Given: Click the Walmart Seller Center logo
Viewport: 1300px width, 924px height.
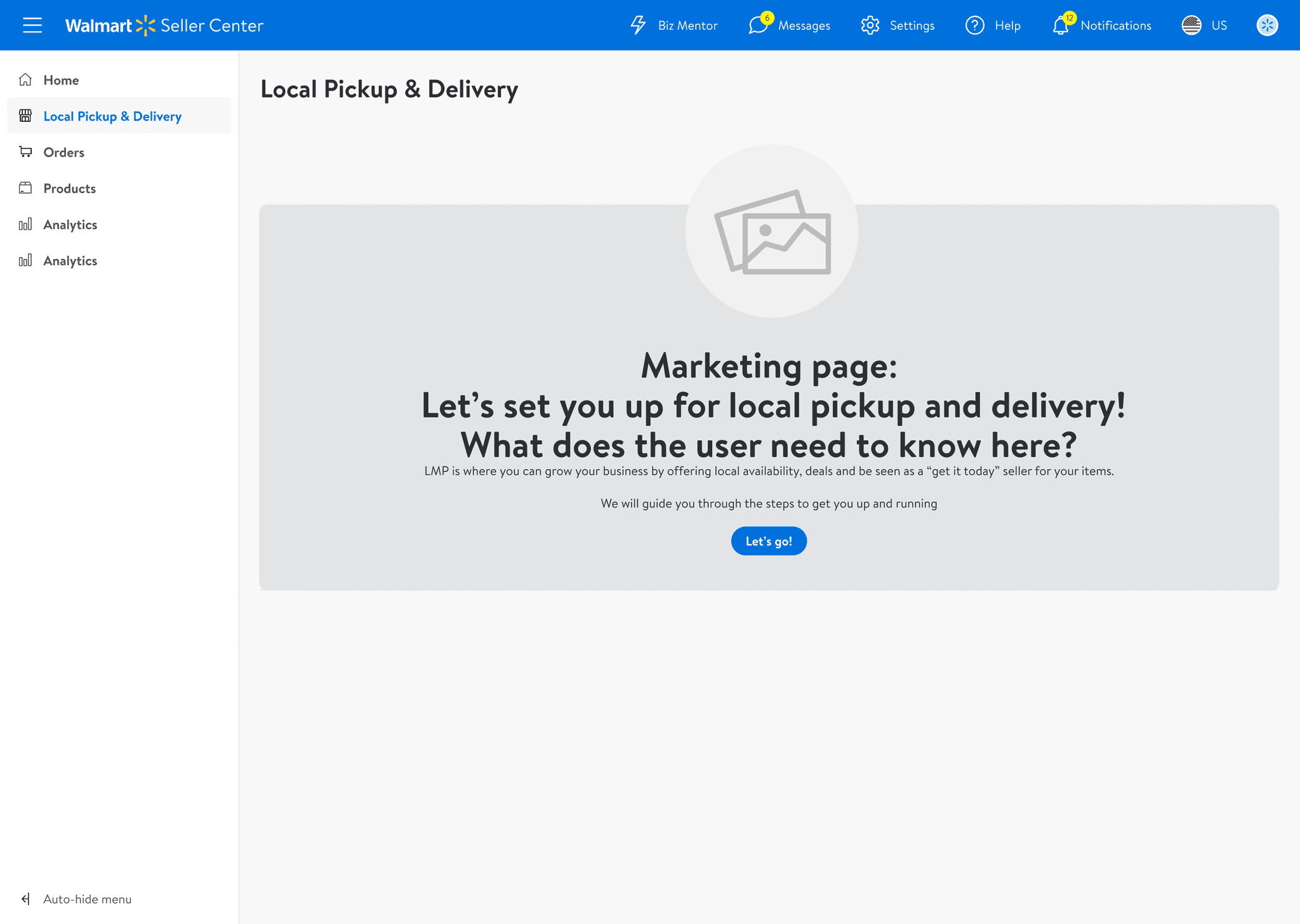Looking at the screenshot, I should pyautogui.click(x=164, y=25).
